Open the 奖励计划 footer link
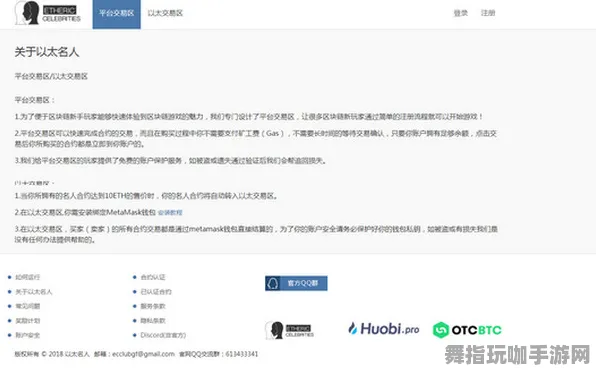Screen dimensions: 596x373 pos(27,321)
